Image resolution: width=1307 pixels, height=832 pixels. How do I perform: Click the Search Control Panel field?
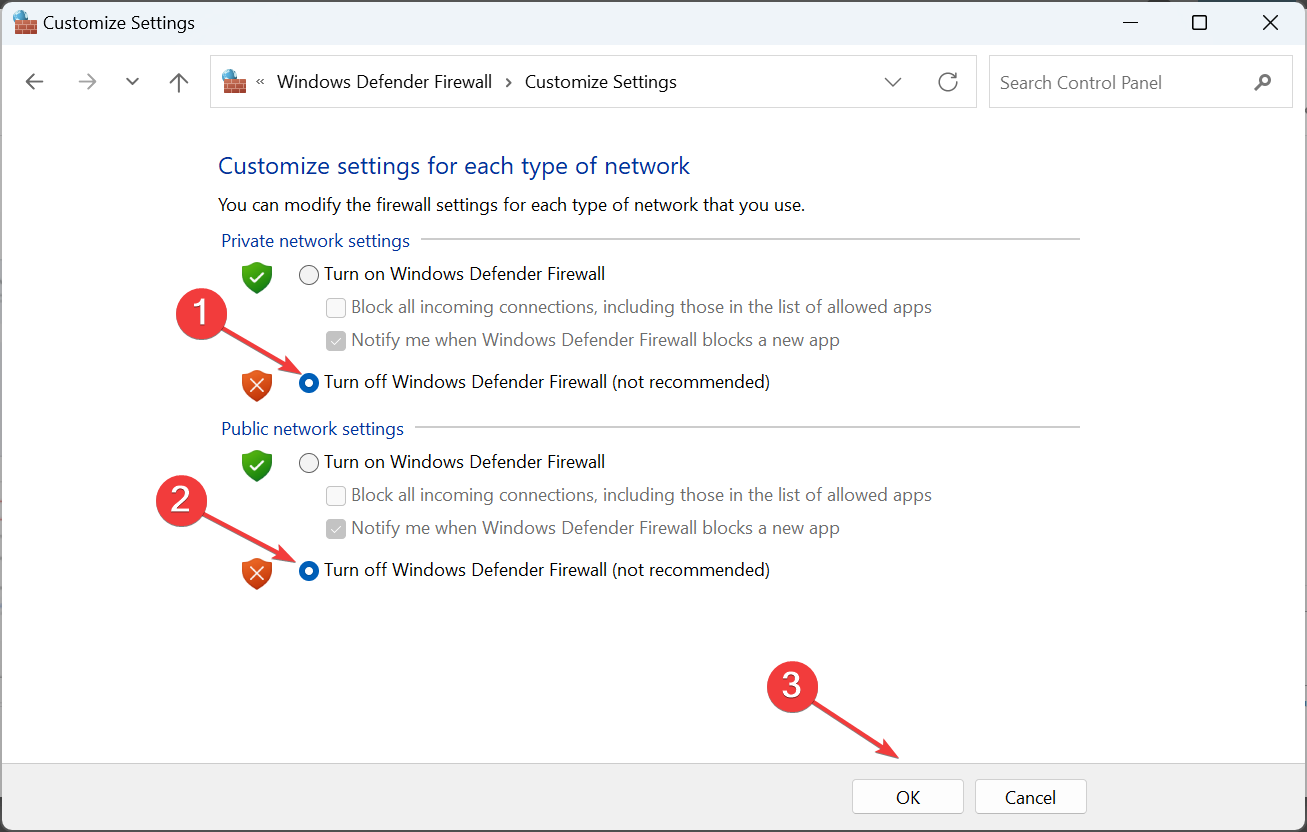click(1140, 82)
